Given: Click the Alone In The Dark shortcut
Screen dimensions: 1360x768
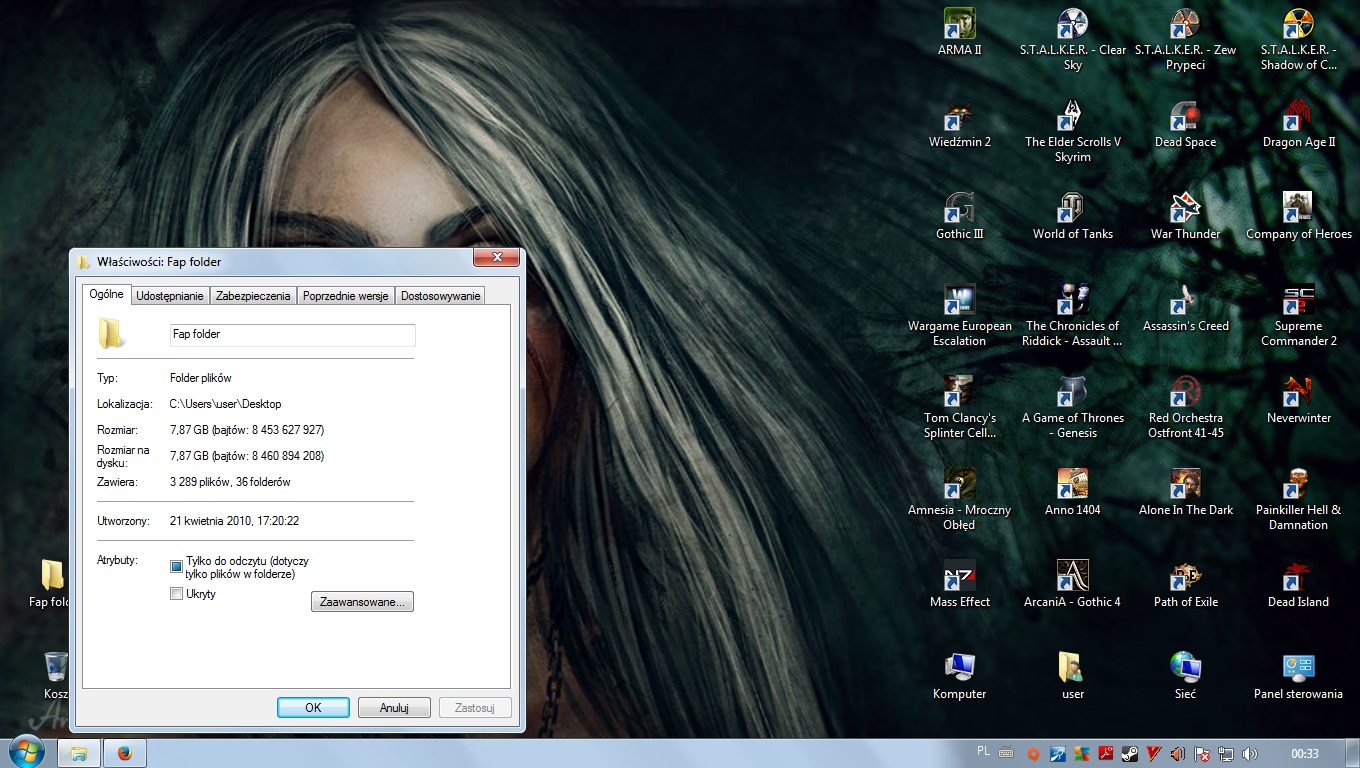Looking at the screenshot, I should [x=1185, y=492].
